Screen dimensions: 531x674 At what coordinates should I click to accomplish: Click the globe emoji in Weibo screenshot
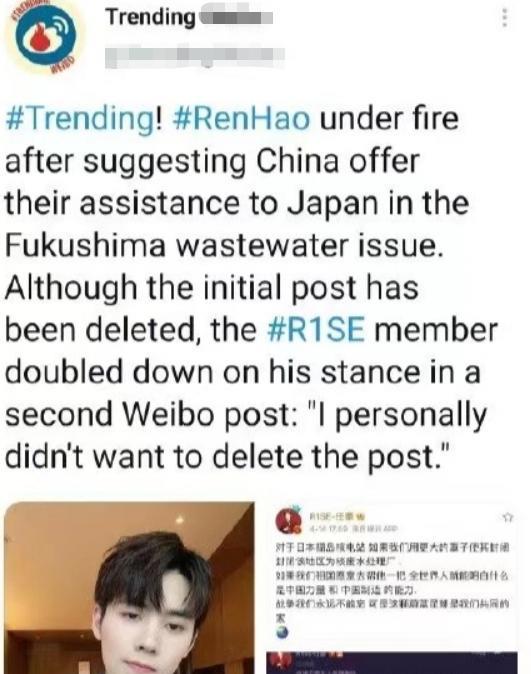click(x=282, y=632)
